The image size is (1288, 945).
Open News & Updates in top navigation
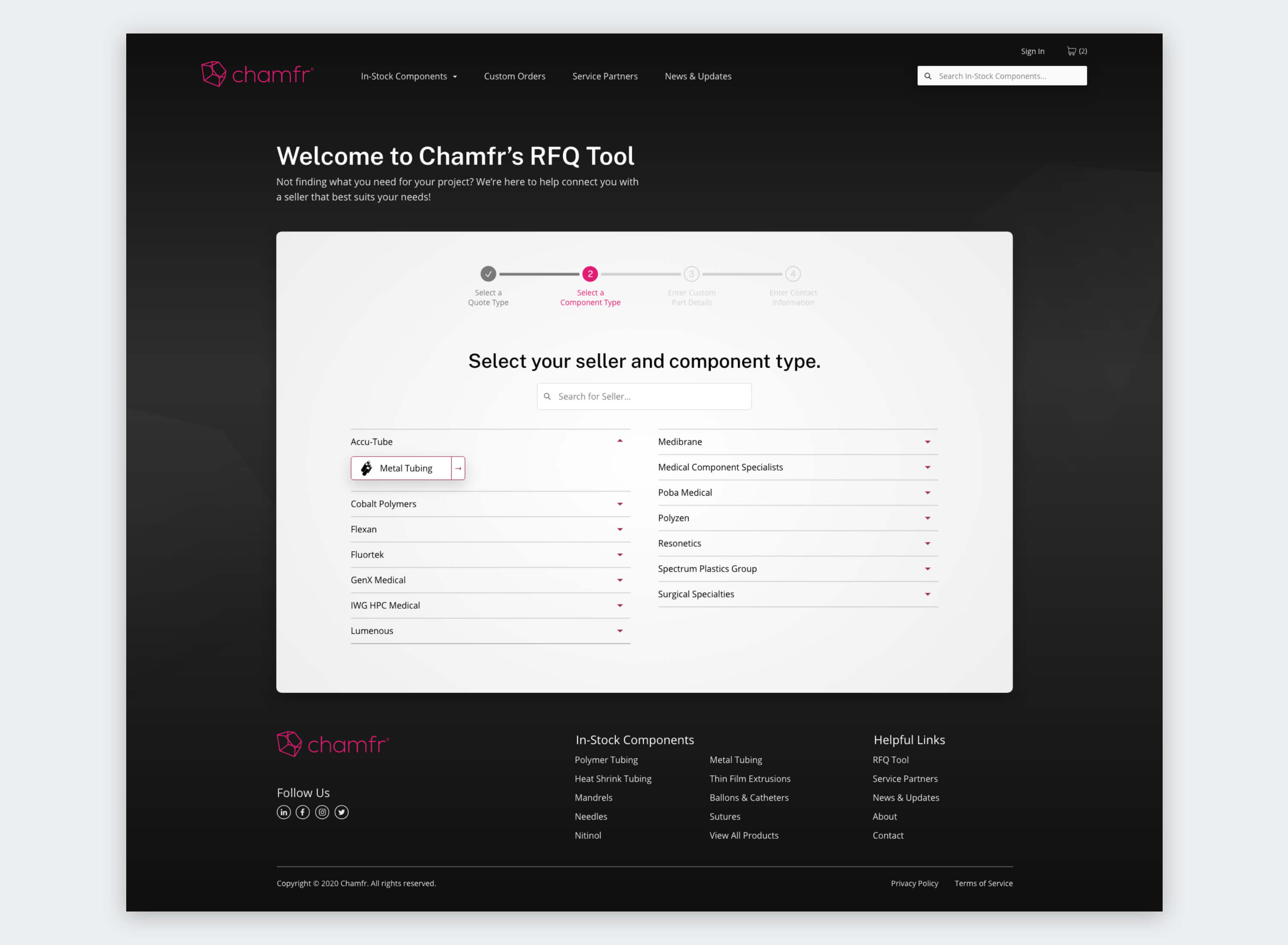coord(698,76)
